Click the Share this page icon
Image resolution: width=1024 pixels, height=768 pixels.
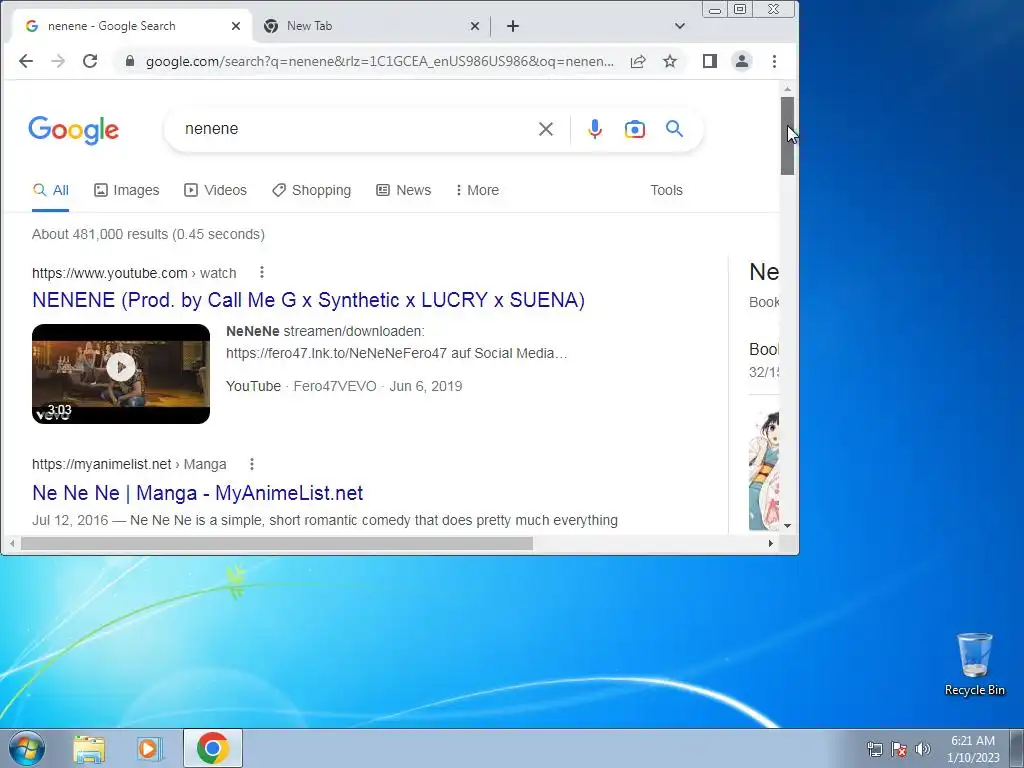638,61
